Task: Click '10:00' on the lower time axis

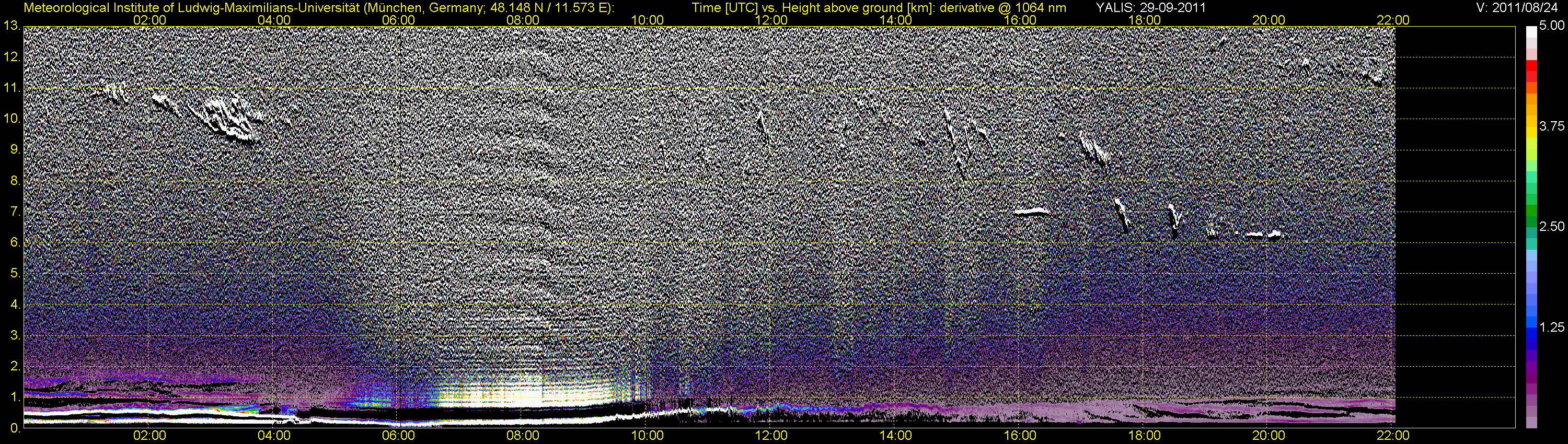Action: (x=647, y=436)
